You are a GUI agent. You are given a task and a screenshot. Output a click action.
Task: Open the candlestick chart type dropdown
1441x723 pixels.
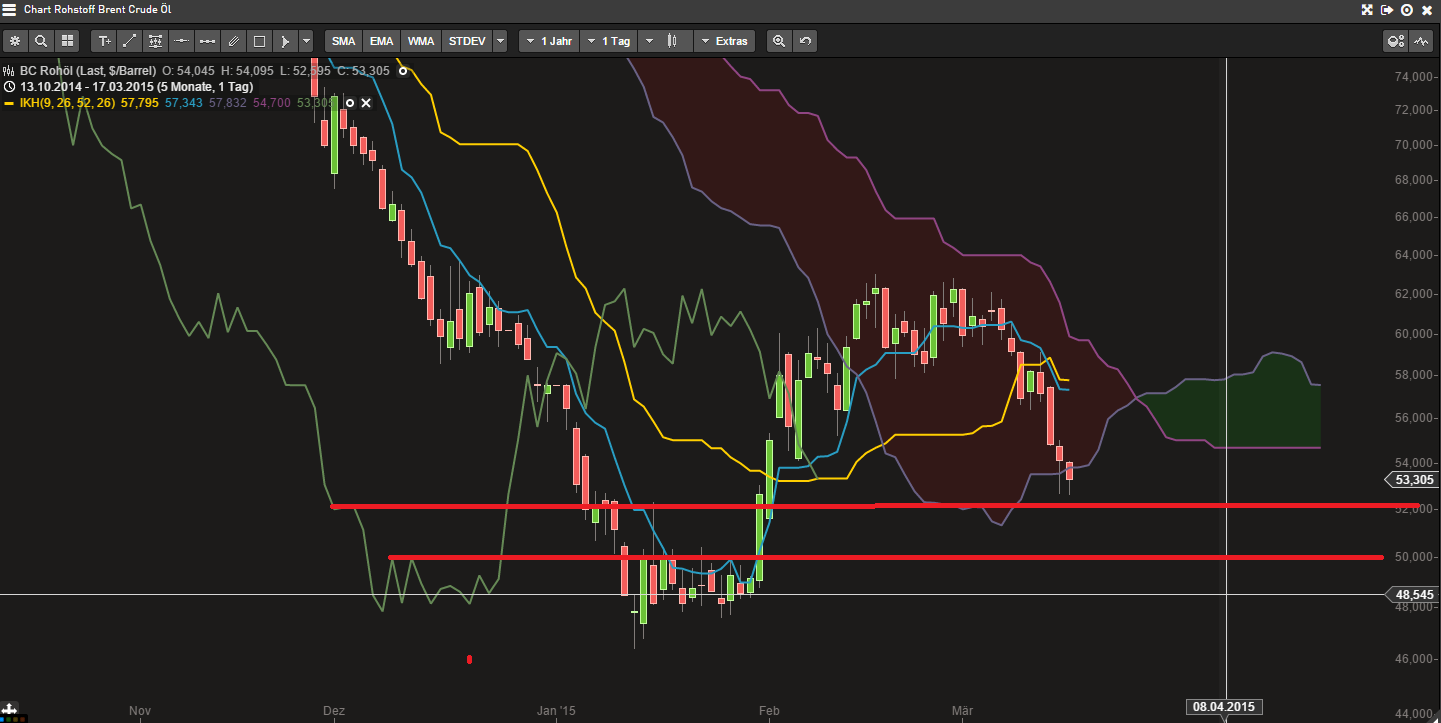point(665,41)
